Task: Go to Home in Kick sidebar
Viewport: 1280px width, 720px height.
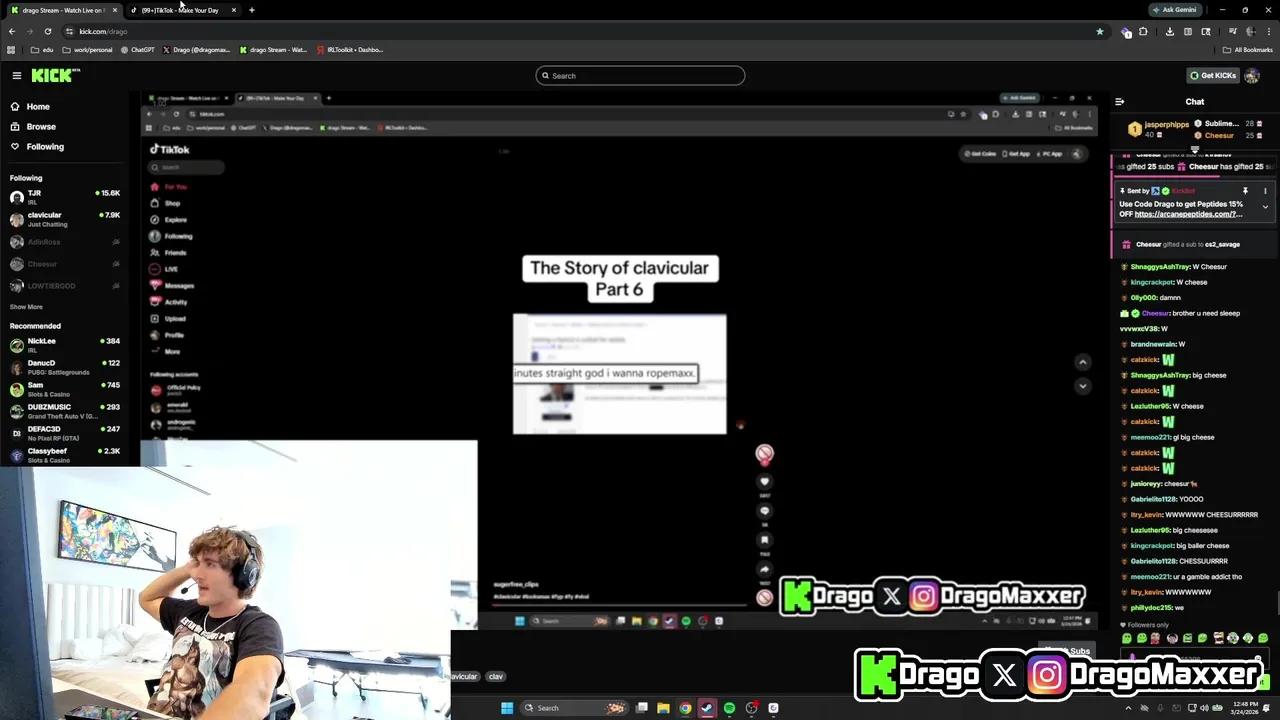Action: click(38, 106)
